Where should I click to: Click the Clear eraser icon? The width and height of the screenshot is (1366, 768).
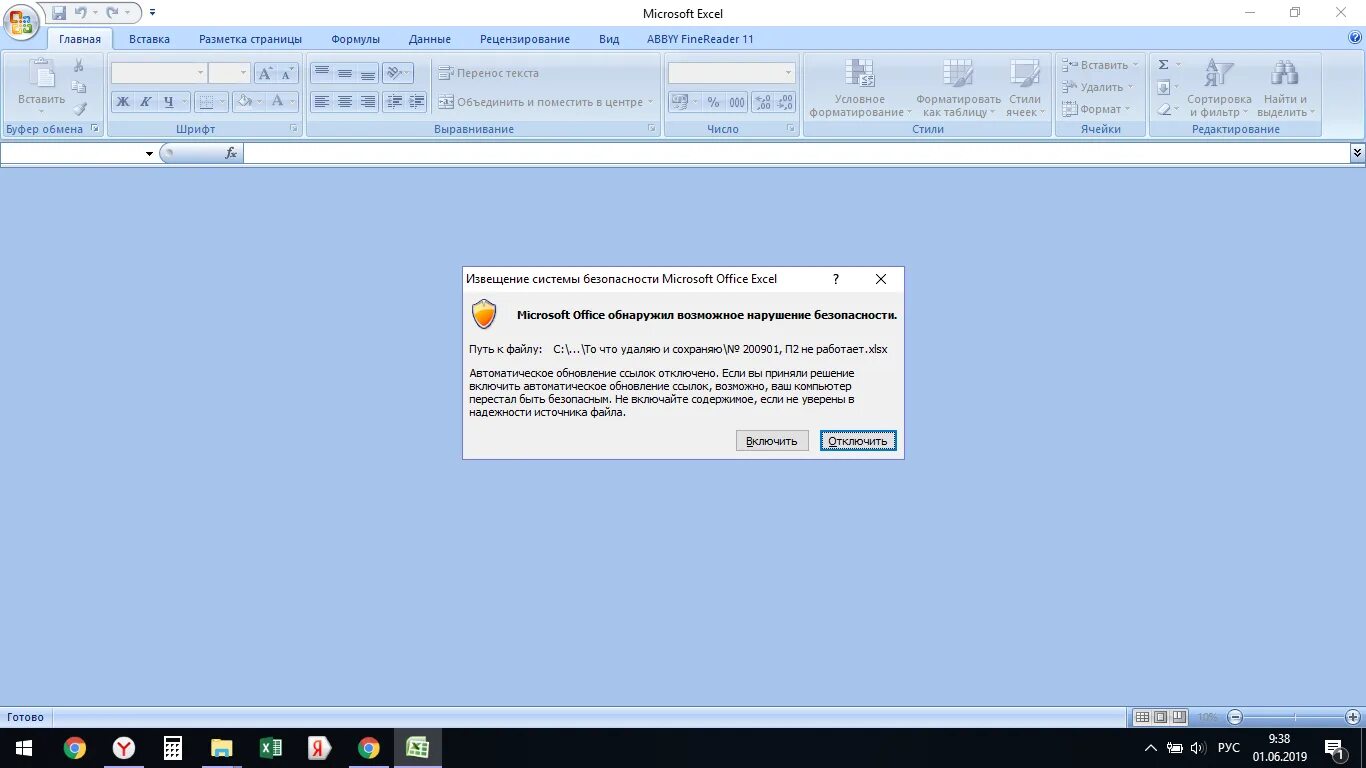1163,109
